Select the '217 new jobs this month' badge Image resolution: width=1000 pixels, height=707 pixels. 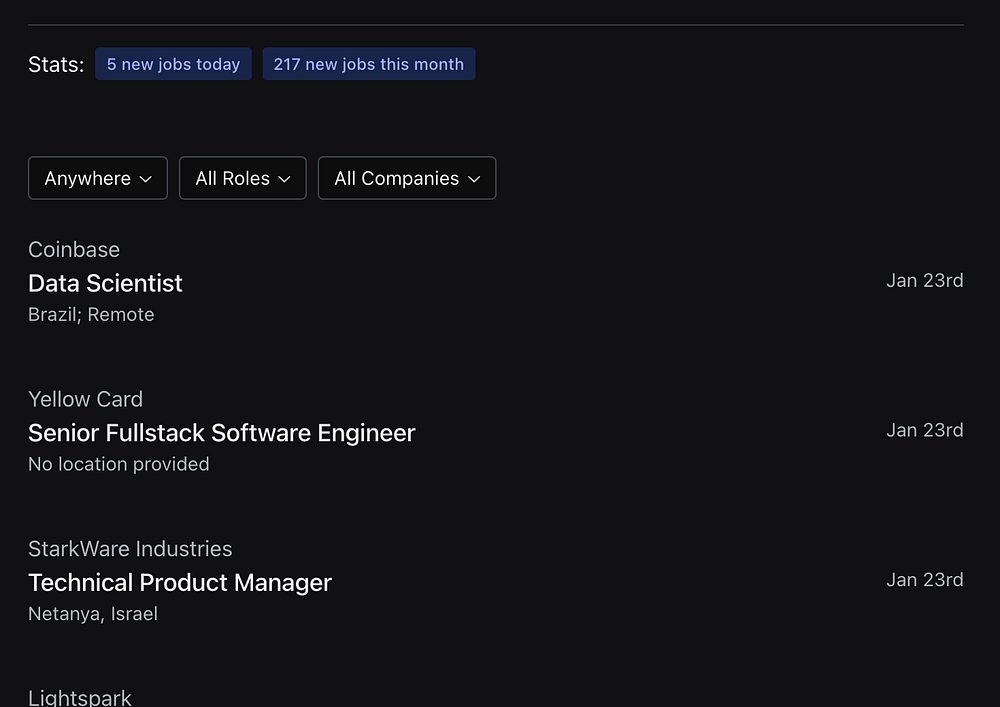pyautogui.click(x=368, y=64)
